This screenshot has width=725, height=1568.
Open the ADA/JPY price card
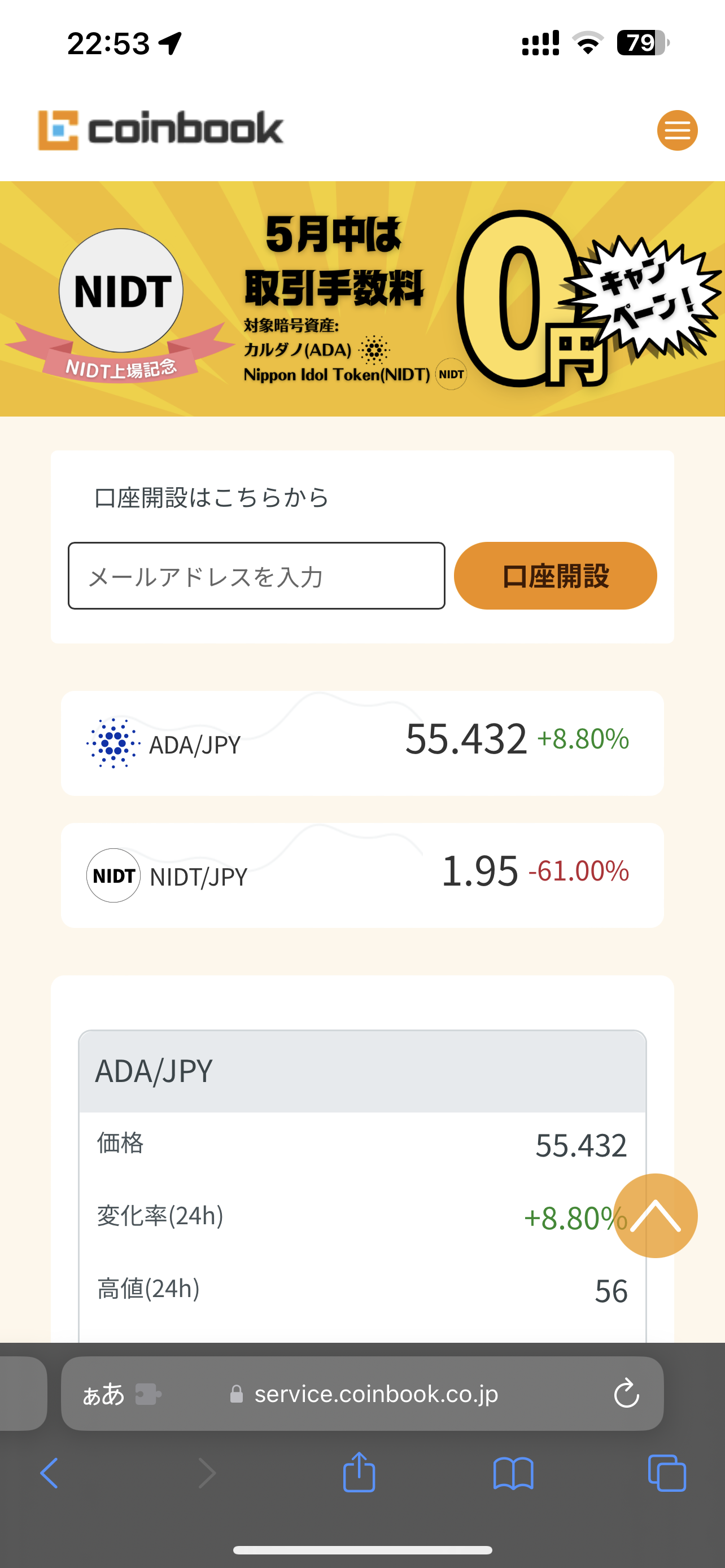362,743
